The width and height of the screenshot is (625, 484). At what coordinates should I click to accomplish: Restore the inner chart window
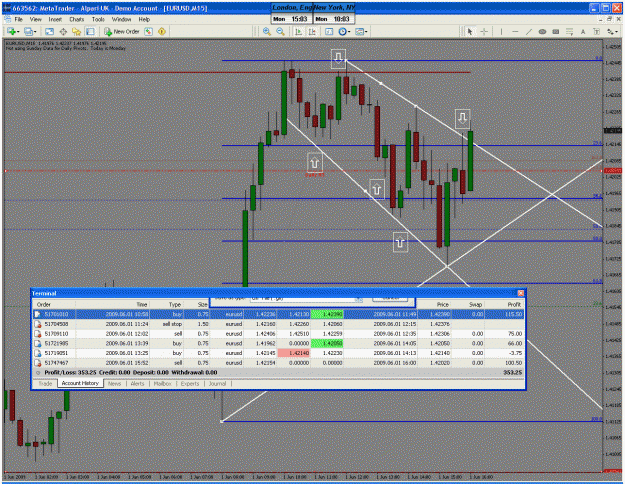[609, 19]
